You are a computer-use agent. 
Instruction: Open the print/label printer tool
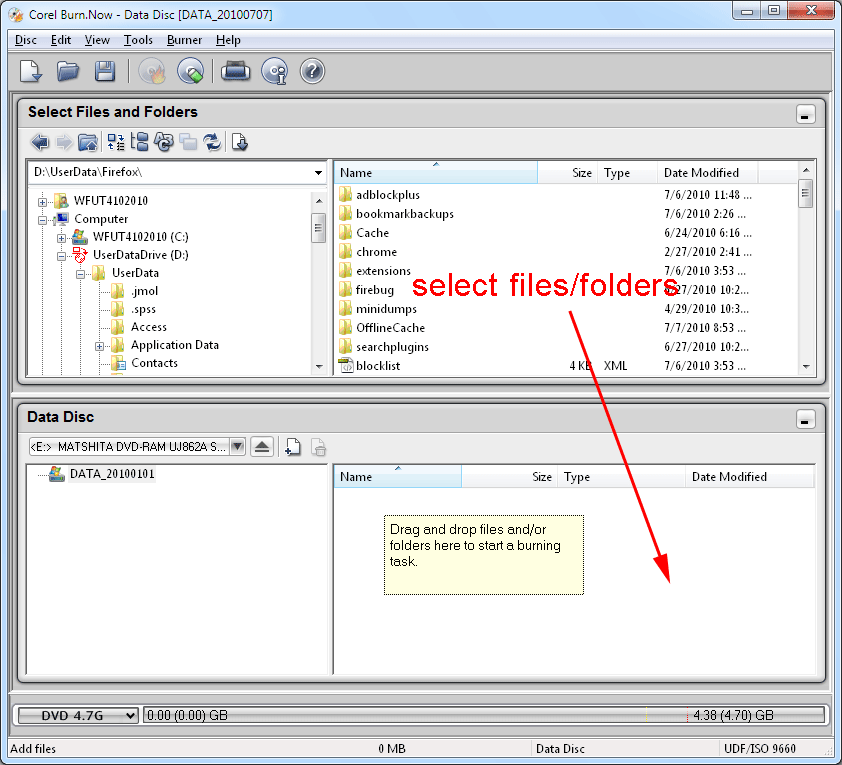point(235,71)
